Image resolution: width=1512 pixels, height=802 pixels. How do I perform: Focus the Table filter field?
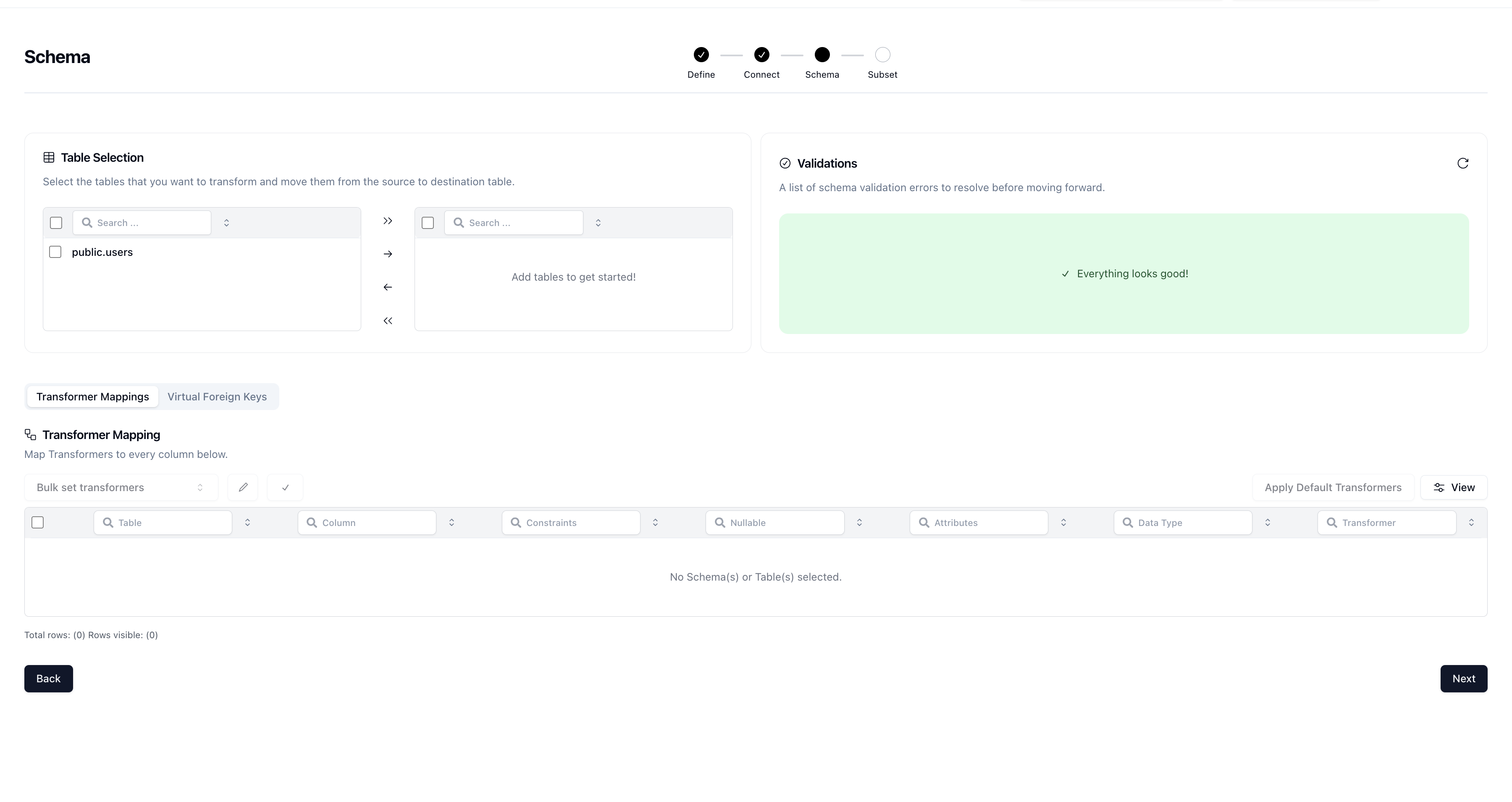163,523
